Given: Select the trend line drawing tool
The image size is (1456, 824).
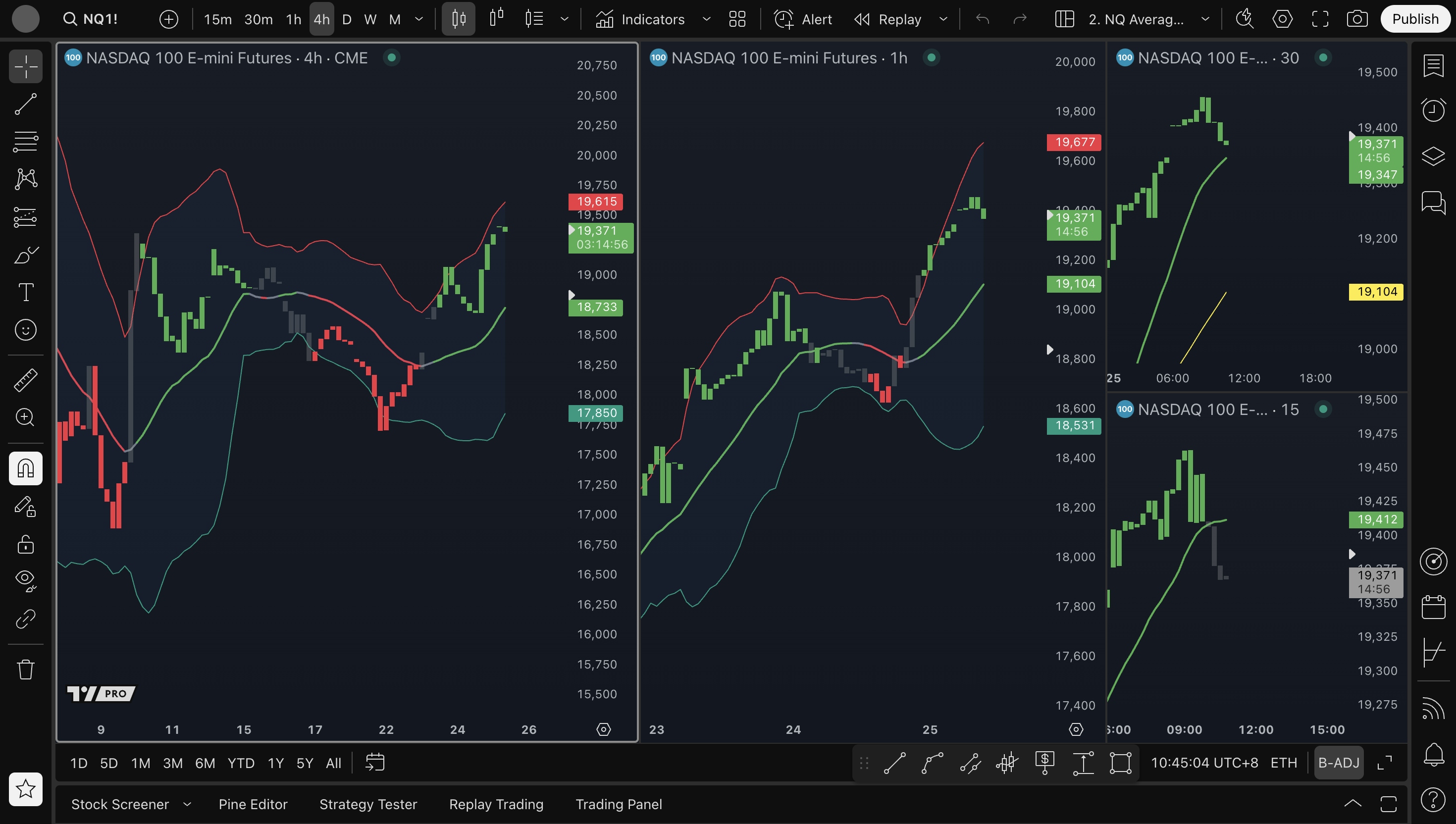Looking at the screenshot, I should (25, 104).
